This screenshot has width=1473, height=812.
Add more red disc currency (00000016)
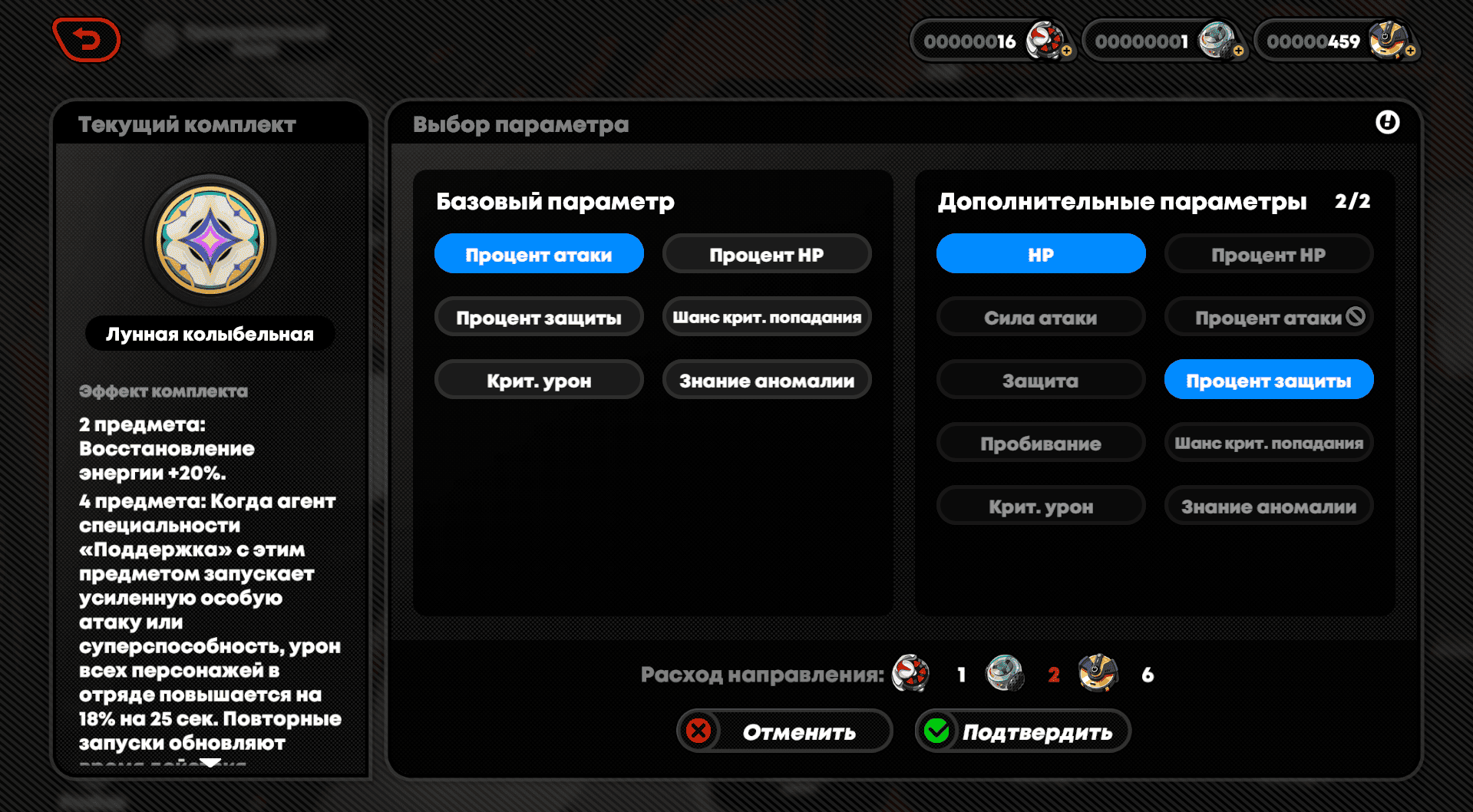1067,51
